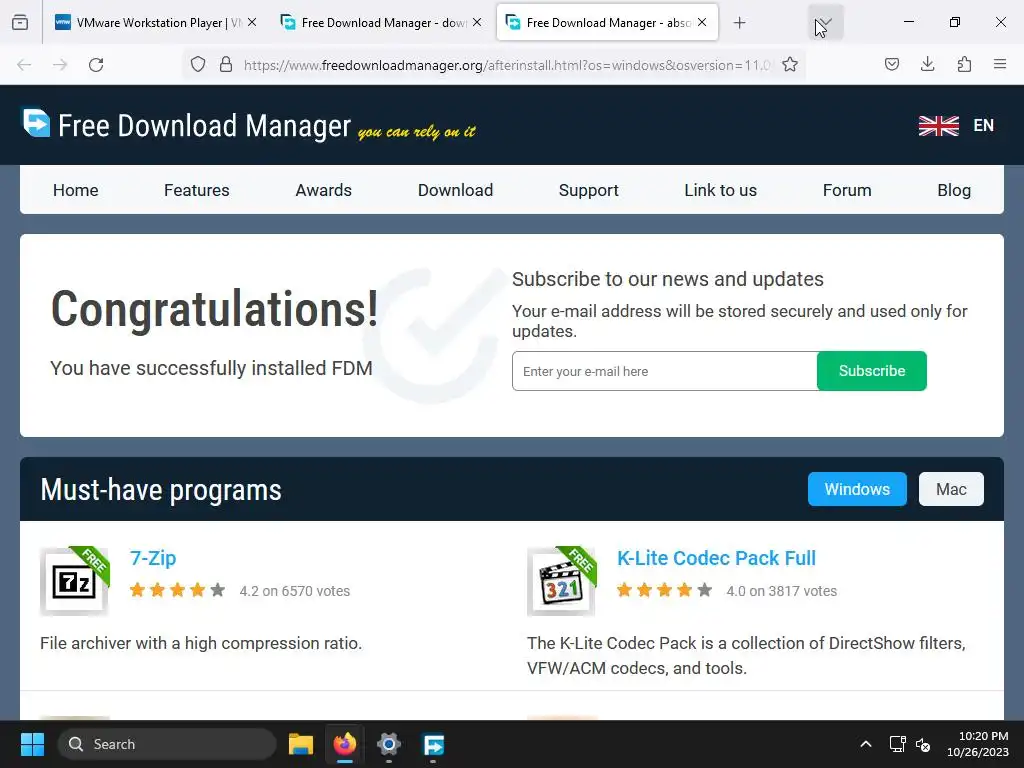
Task: Click the 'Congratulations!' heading text
Action: tap(214, 309)
